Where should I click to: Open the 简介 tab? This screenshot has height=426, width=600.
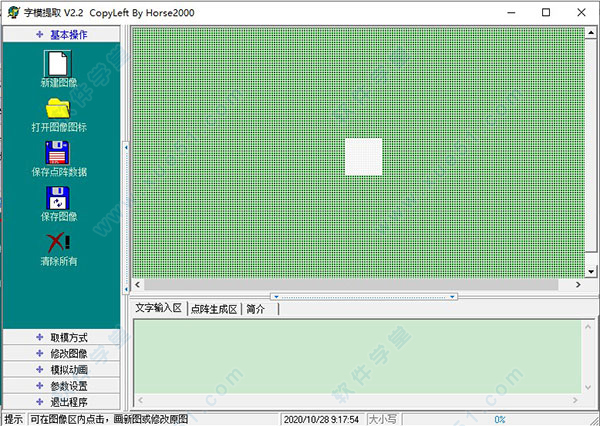point(256,309)
